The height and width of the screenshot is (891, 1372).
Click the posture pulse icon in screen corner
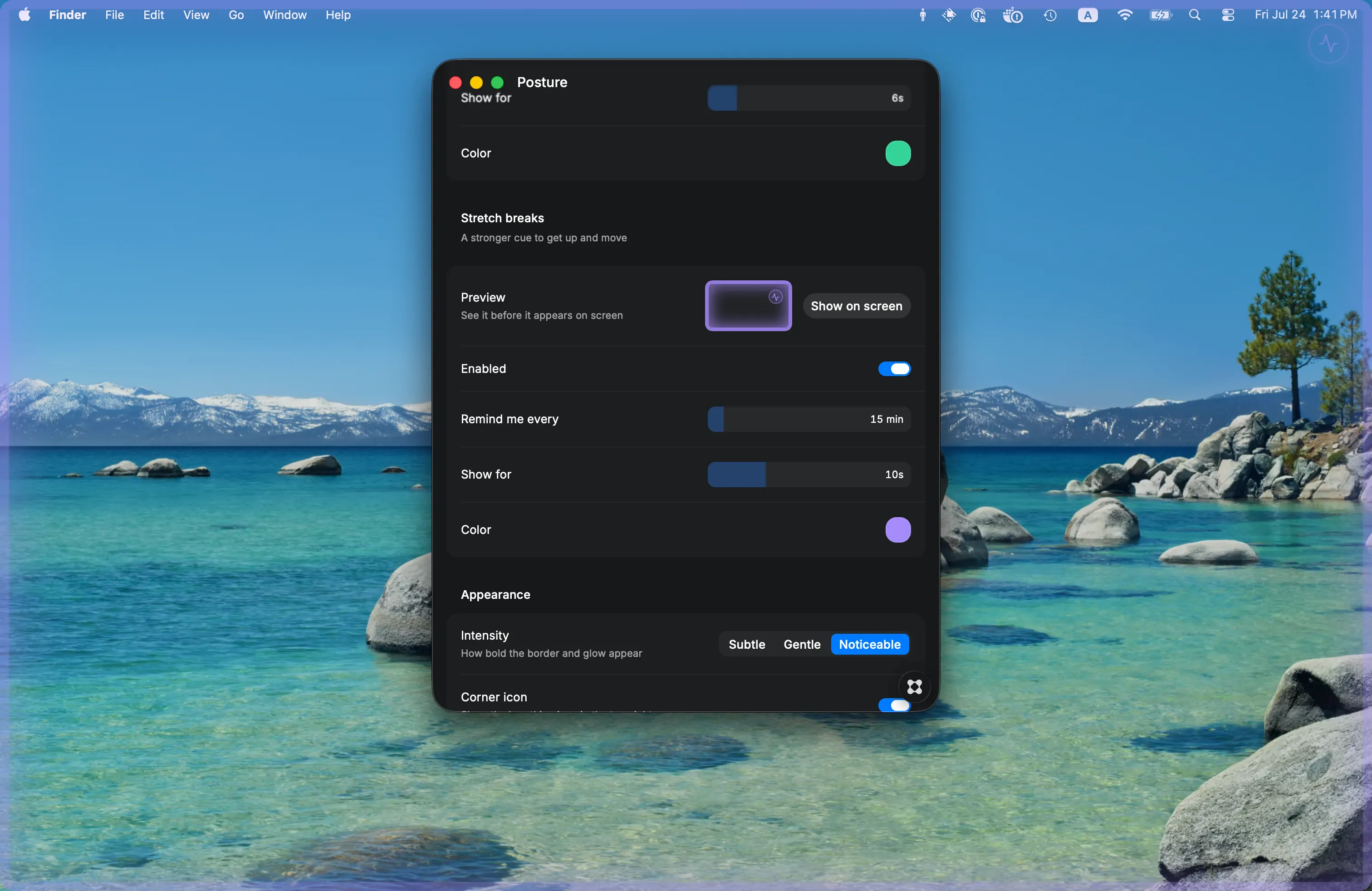pyautogui.click(x=1328, y=44)
